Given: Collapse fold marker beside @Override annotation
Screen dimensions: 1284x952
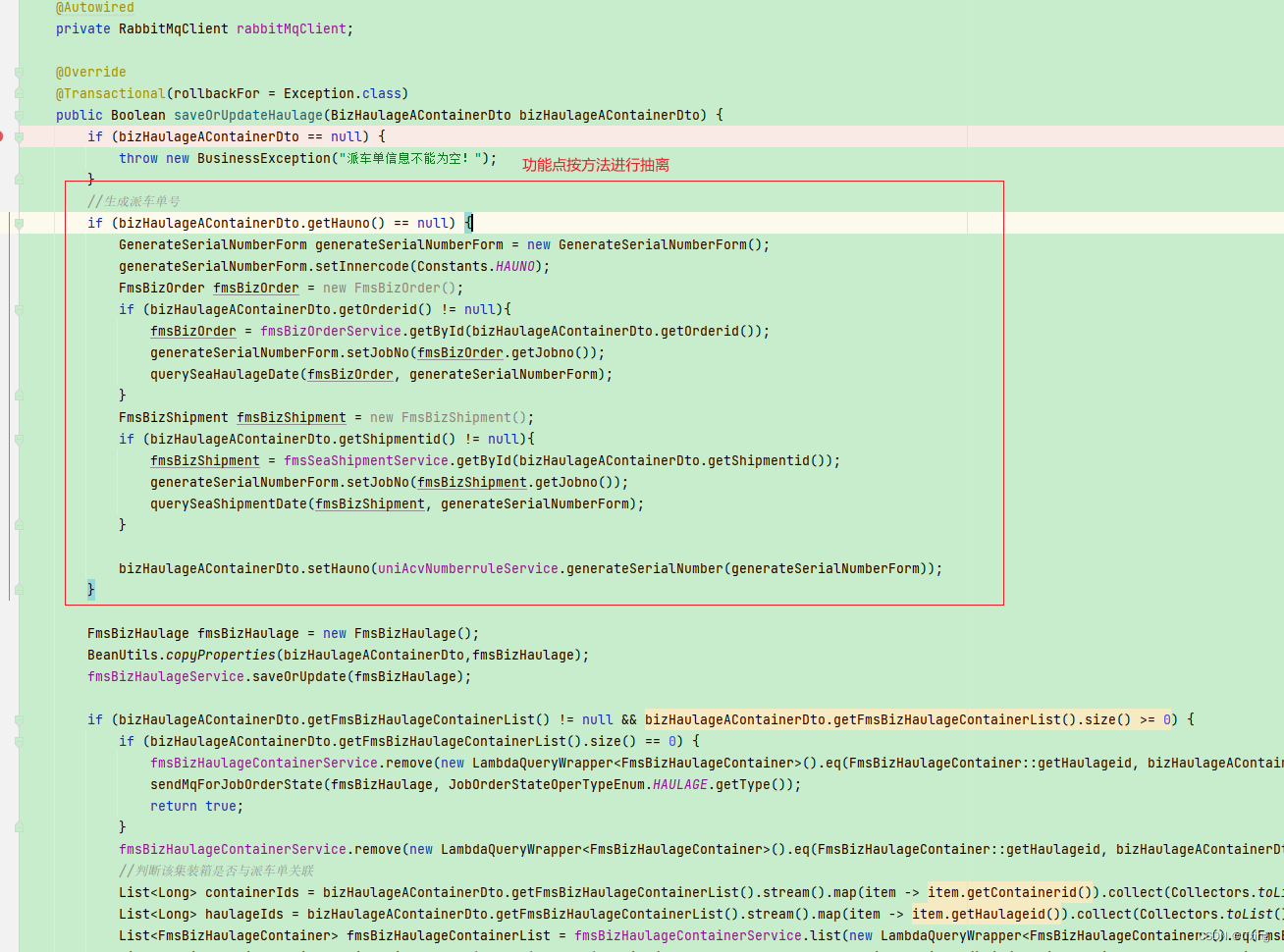Looking at the screenshot, I should (19, 72).
